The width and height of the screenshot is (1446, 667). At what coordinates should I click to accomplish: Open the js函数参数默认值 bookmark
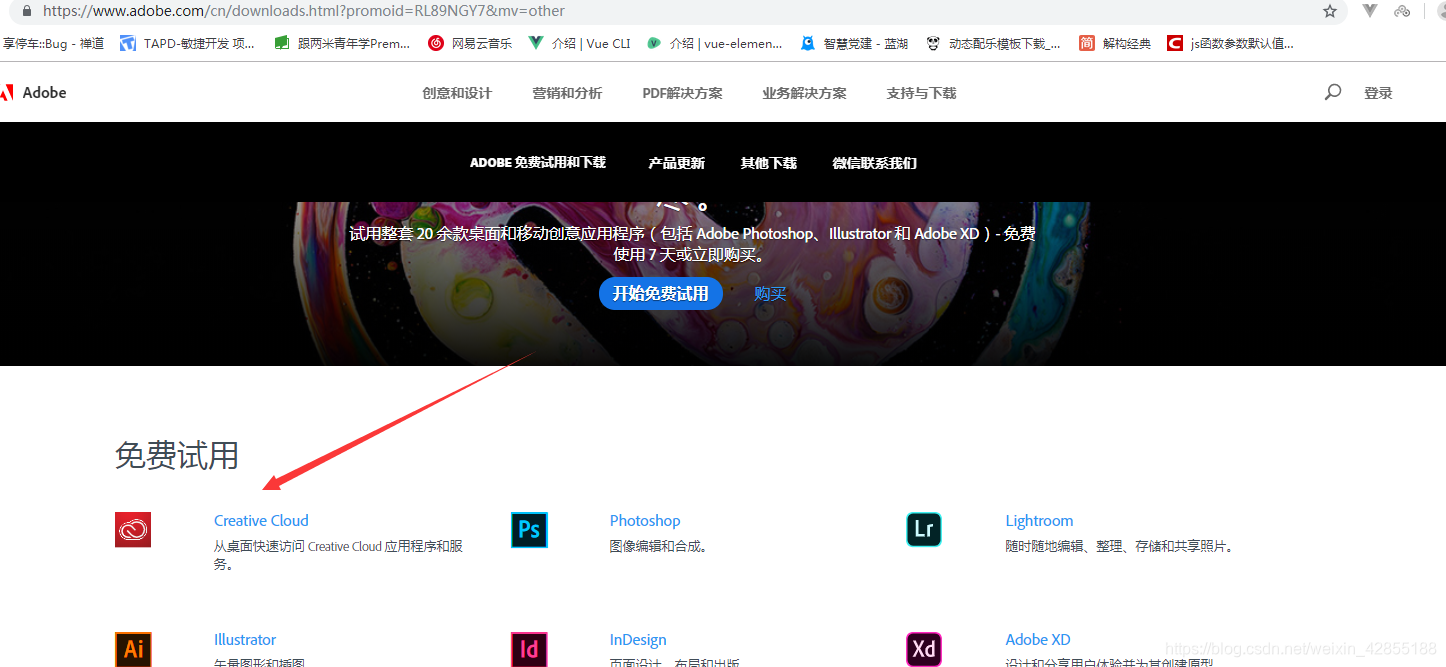(x=1231, y=43)
